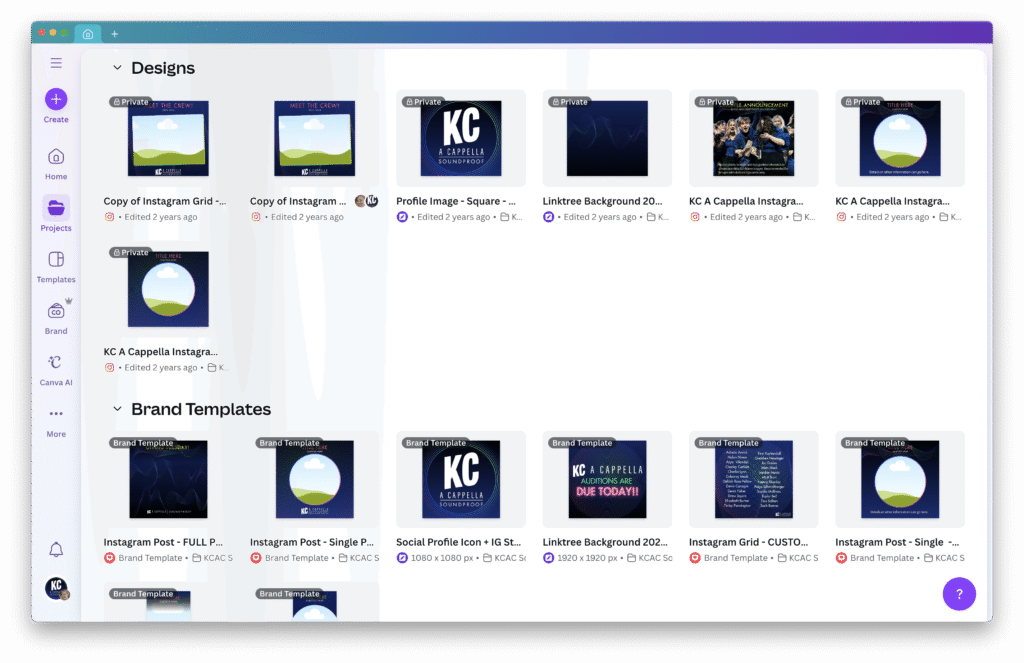This screenshot has width=1024, height=663.
Task: Open KC A Cappella announcement photo design
Action: [753, 138]
